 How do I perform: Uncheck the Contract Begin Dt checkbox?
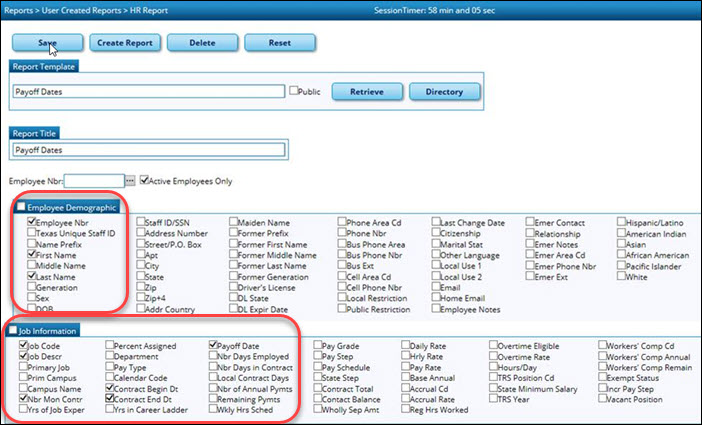pos(110,387)
